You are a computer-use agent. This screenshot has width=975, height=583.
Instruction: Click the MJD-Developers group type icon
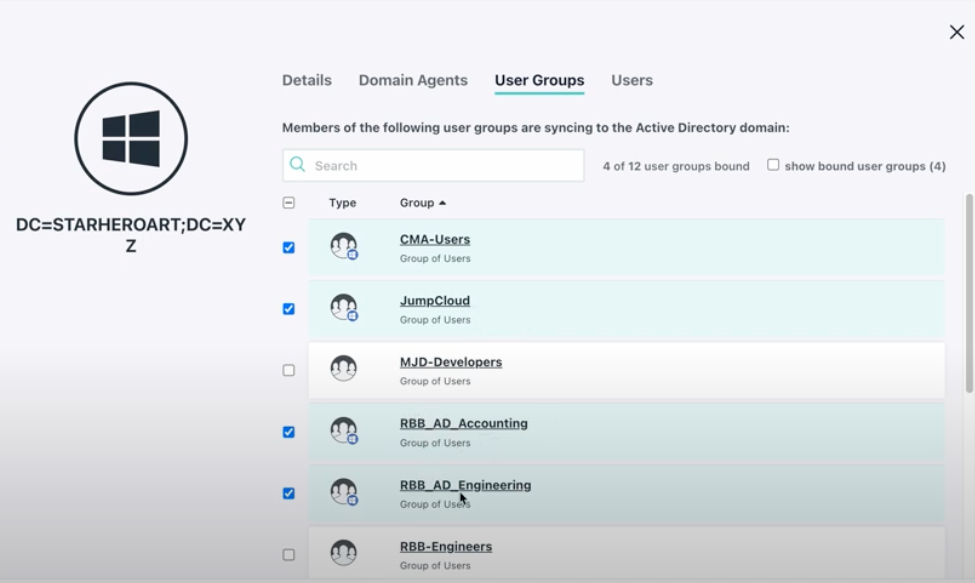tap(343, 369)
